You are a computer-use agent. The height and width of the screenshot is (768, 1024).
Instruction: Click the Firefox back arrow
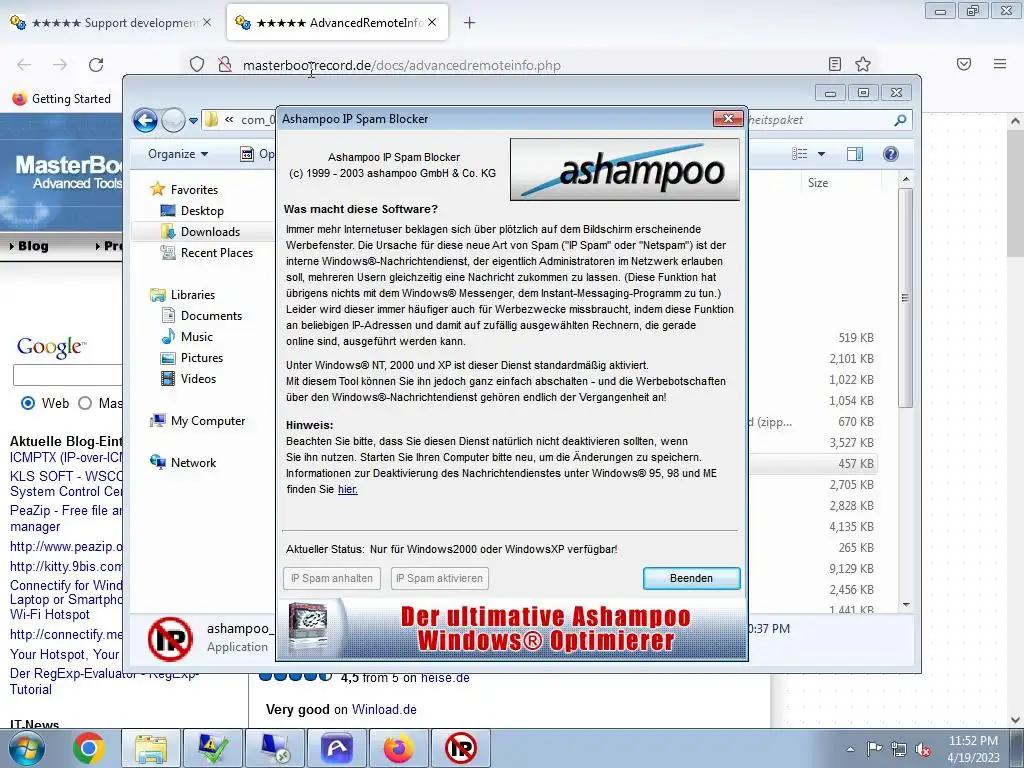click(24, 65)
